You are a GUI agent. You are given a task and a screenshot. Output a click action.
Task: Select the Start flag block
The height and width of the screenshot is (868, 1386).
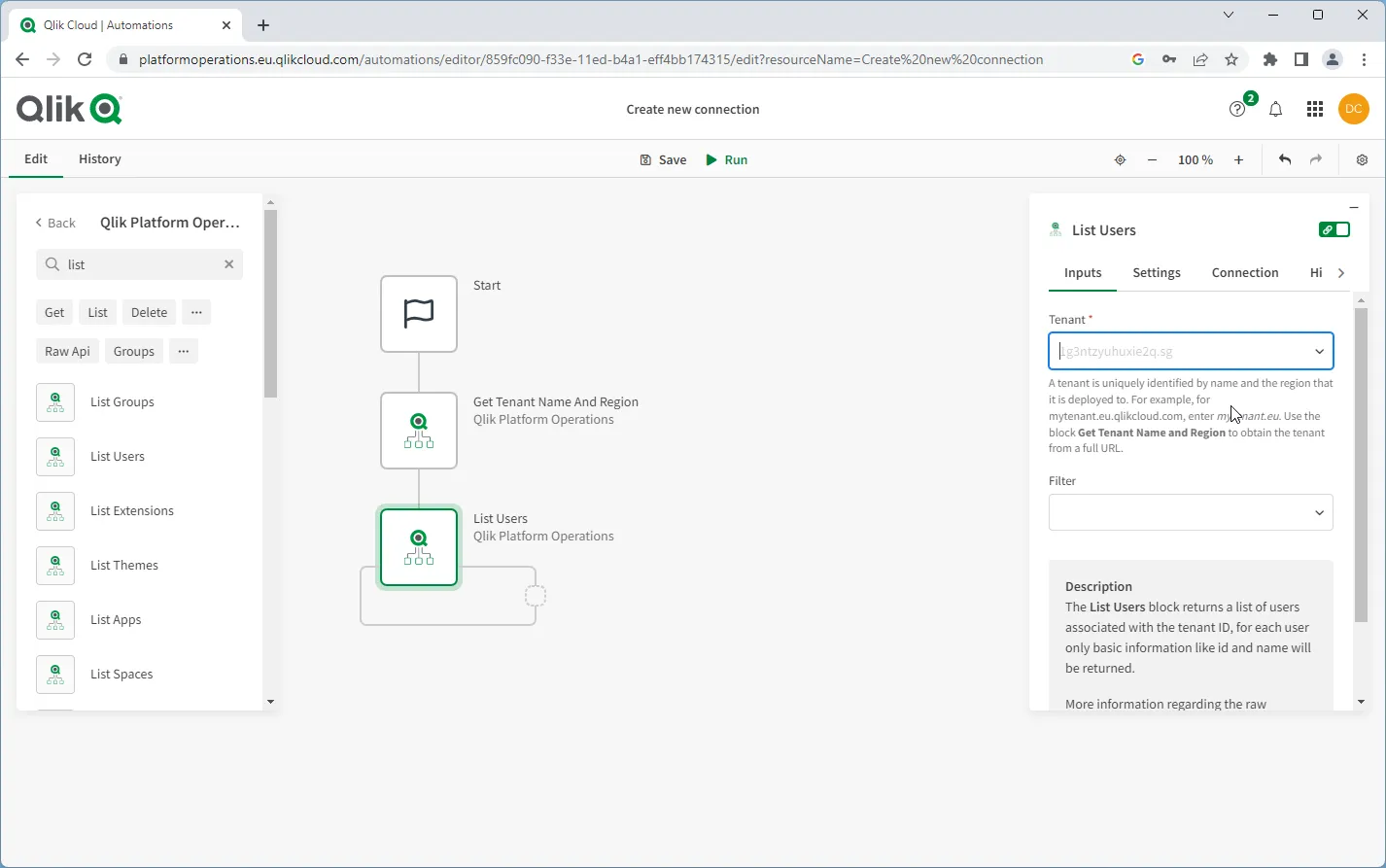[x=419, y=314]
